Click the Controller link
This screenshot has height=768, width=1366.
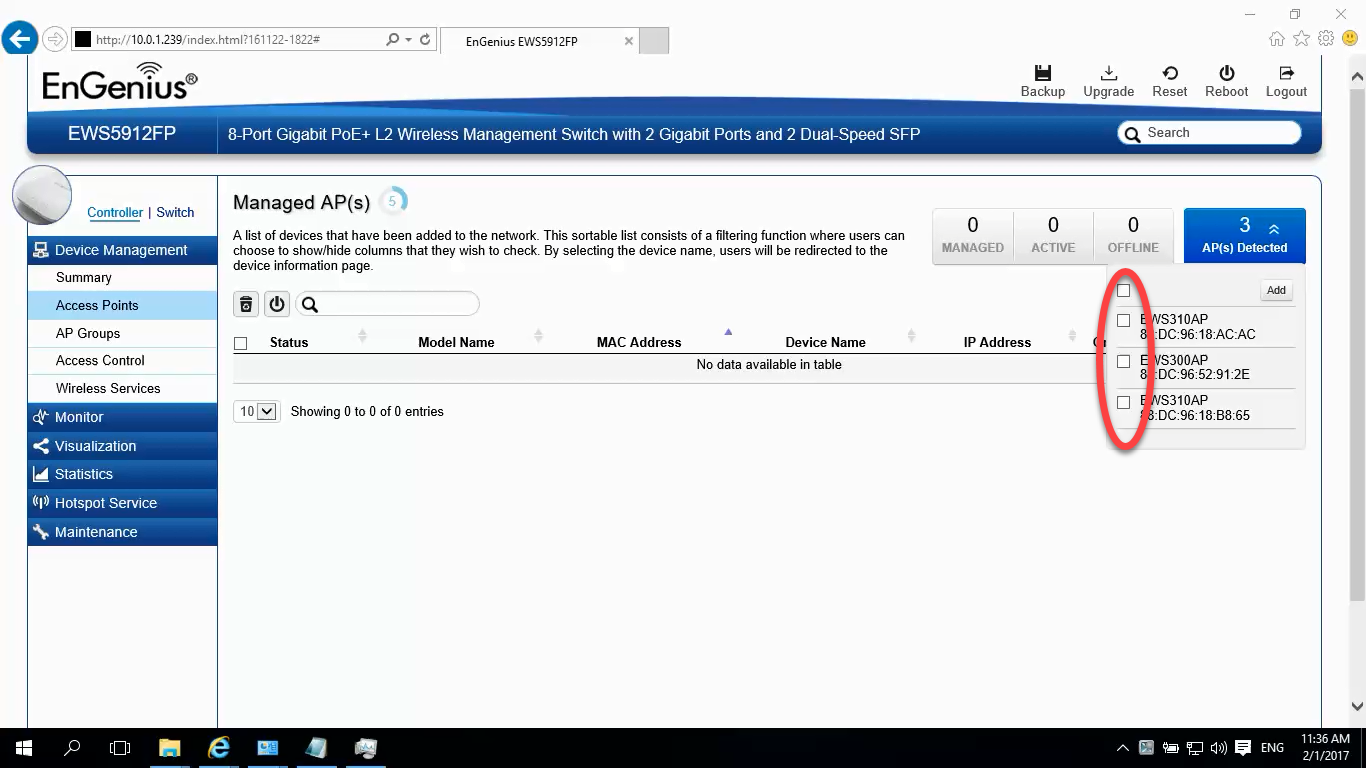(115, 212)
